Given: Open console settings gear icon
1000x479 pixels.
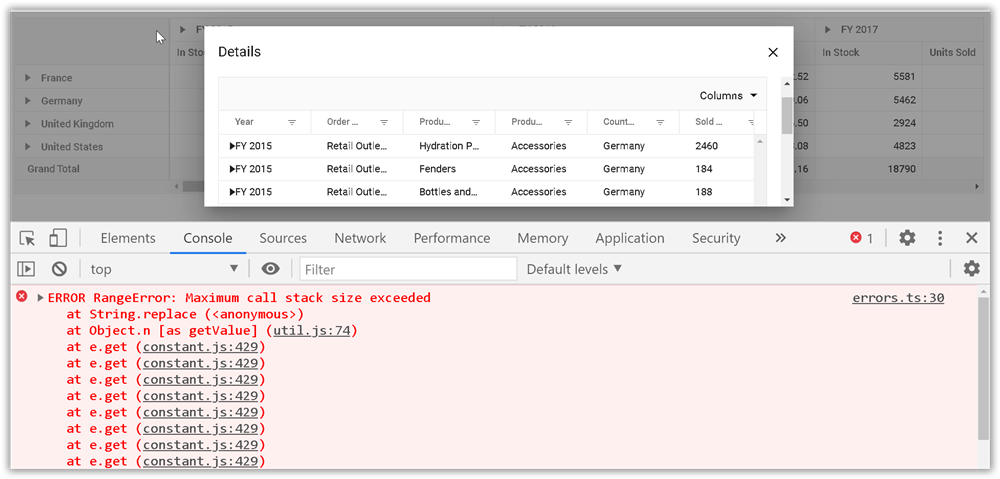Looking at the screenshot, I should click(971, 269).
